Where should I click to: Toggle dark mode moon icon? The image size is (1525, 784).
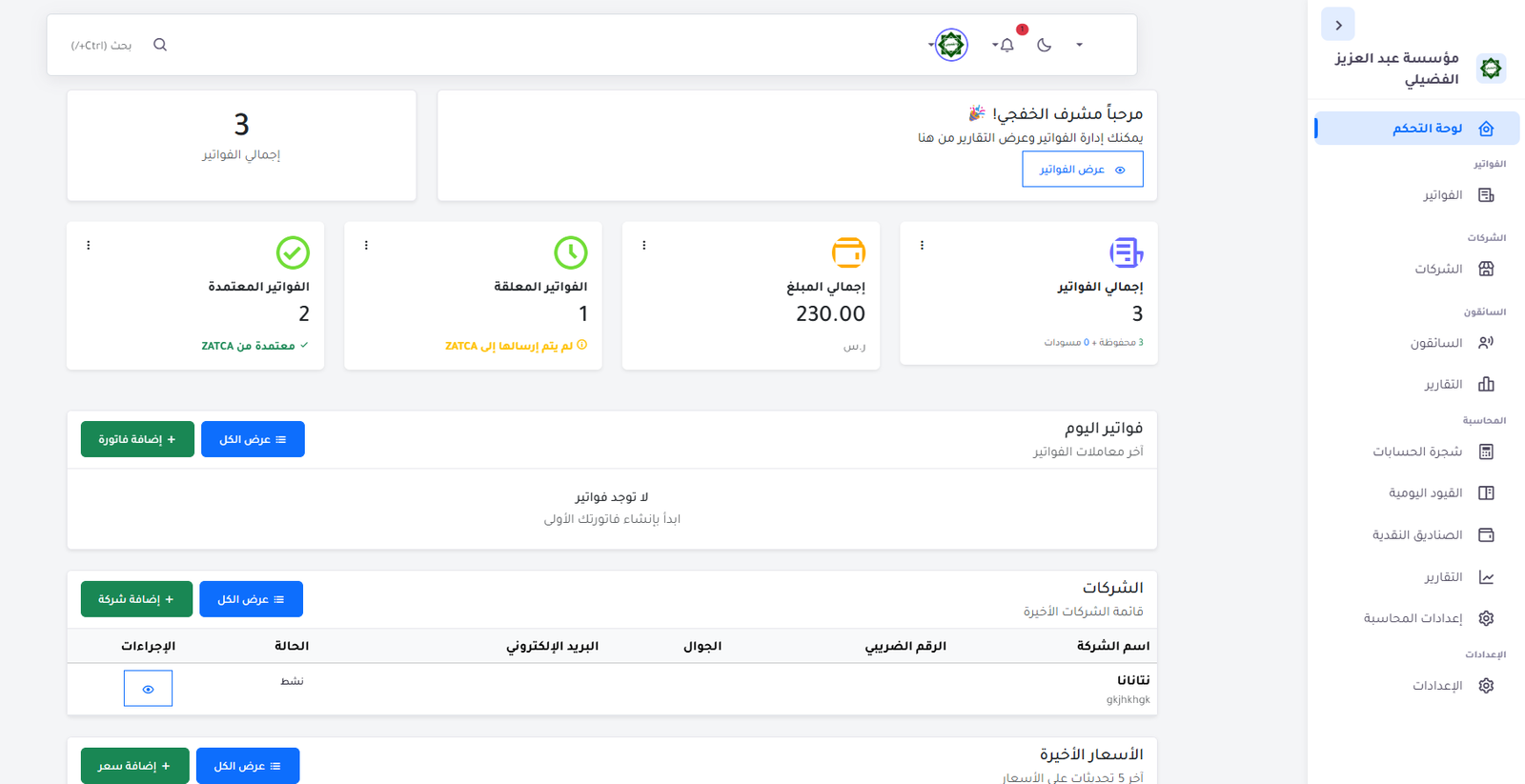(x=1044, y=45)
